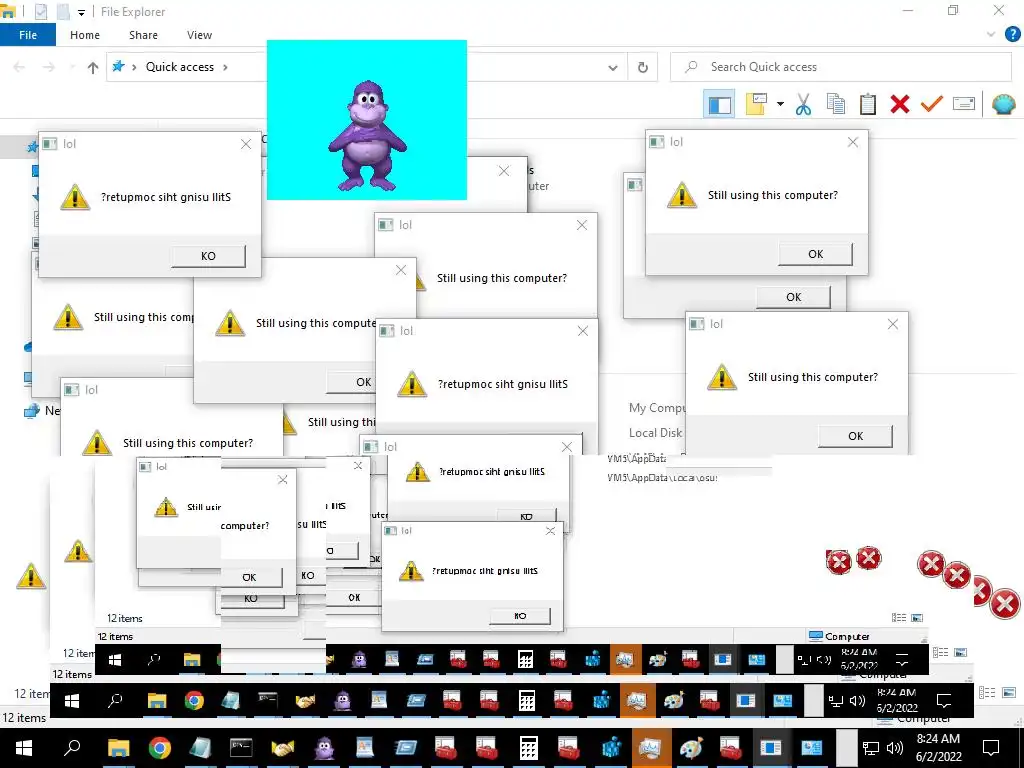Click the Copy icon in the toolbar
The image size is (1024, 768).
click(836, 104)
